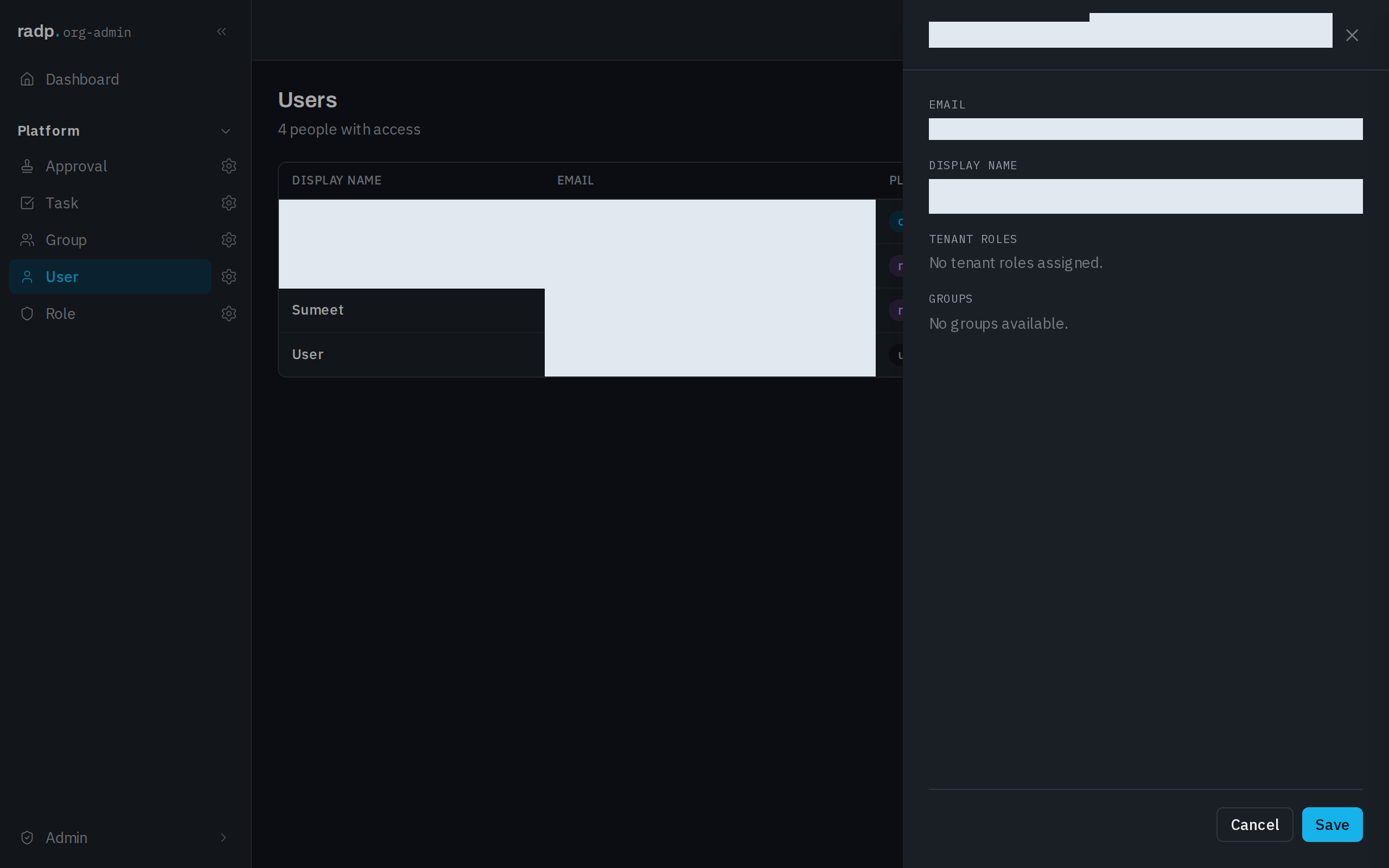Click the EMAIL column header in table
The height and width of the screenshot is (868, 1389).
[575, 180]
